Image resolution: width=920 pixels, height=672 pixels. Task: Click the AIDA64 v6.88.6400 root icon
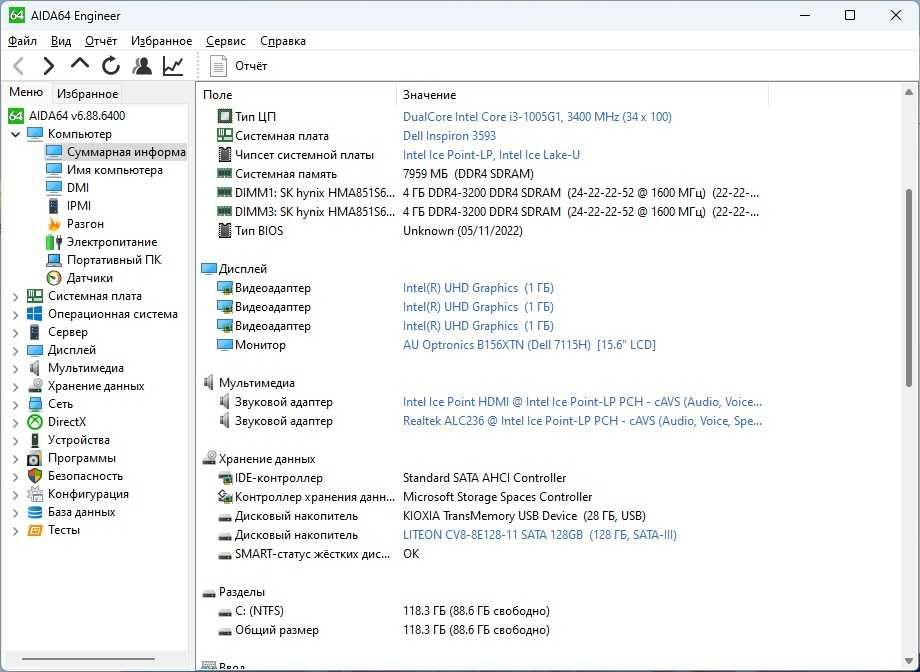point(16,116)
